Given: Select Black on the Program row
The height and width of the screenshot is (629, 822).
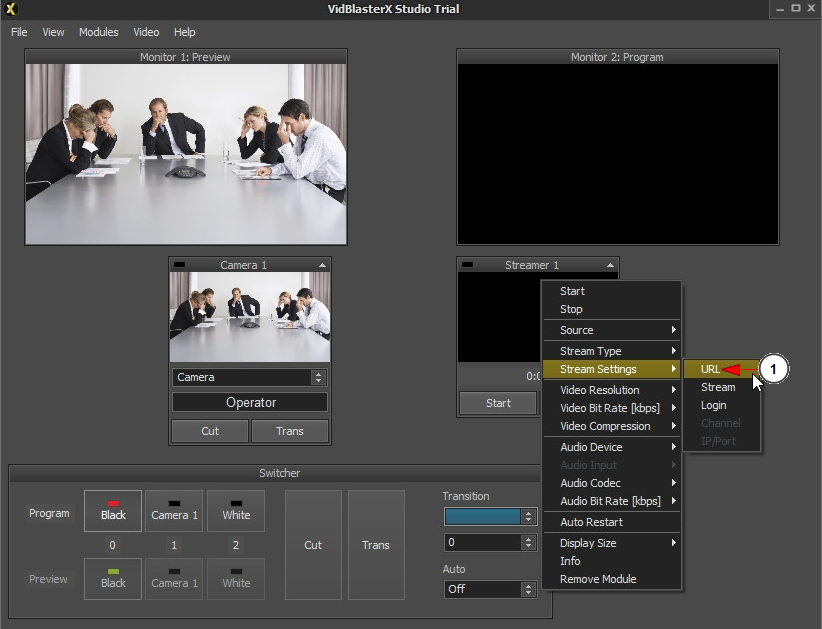Looking at the screenshot, I should 113,511.
